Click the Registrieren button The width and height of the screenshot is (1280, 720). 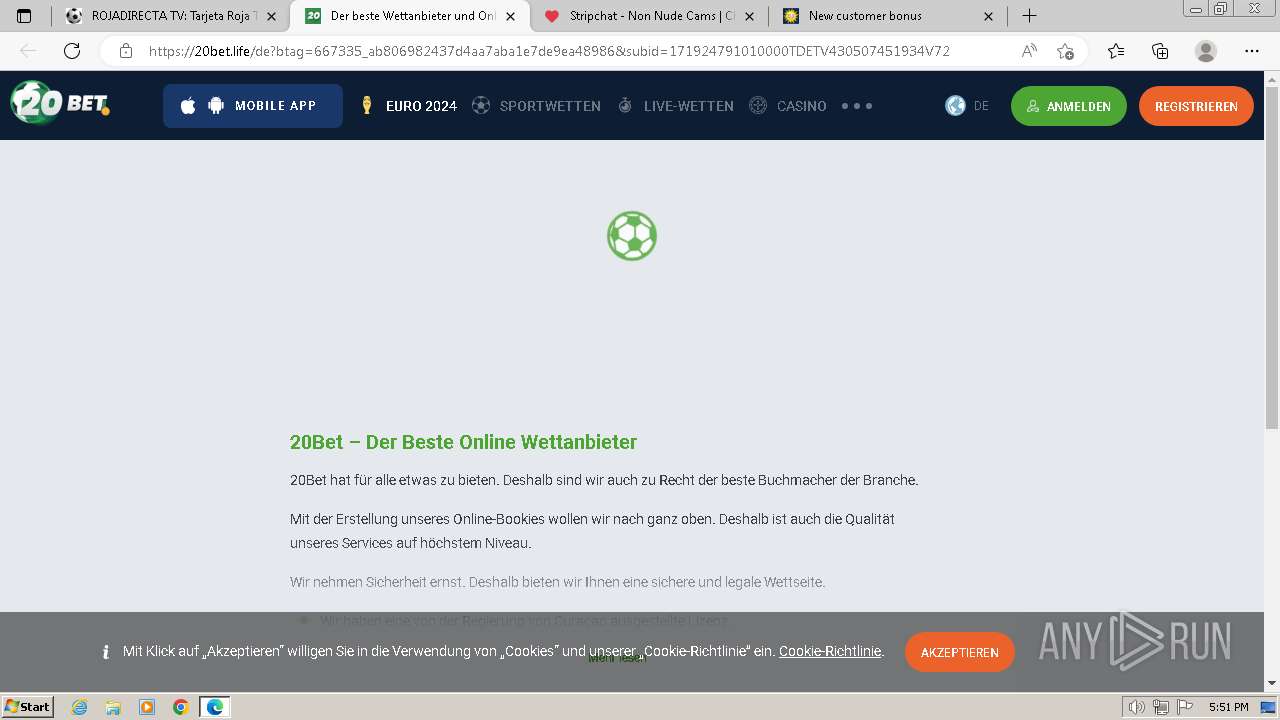(1196, 106)
